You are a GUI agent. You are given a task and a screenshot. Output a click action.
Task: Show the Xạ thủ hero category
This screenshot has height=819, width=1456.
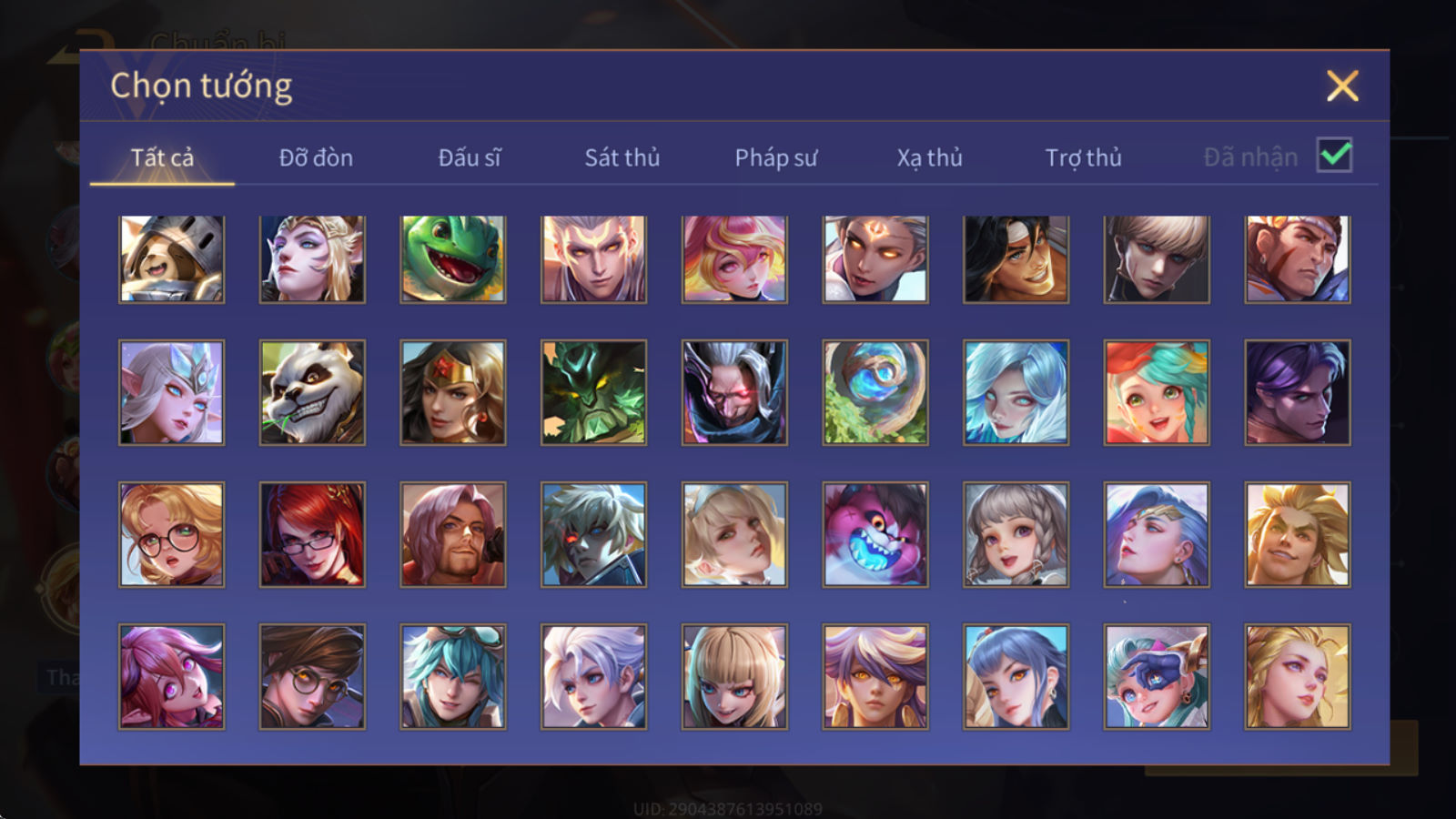[929, 157]
